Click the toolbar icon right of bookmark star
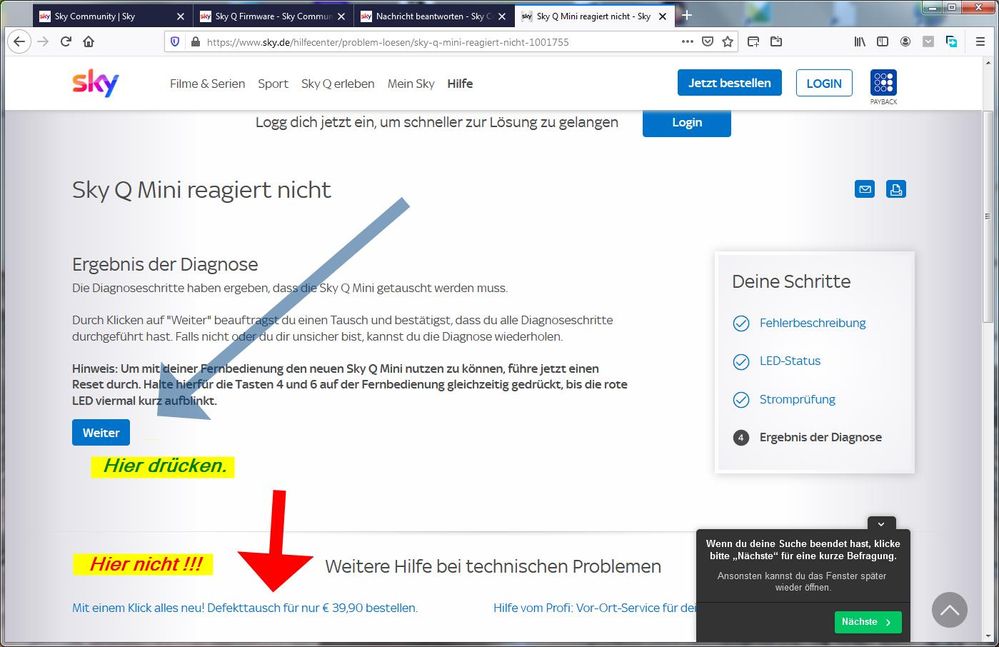The width and height of the screenshot is (999, 647). (x=753, y=41)
